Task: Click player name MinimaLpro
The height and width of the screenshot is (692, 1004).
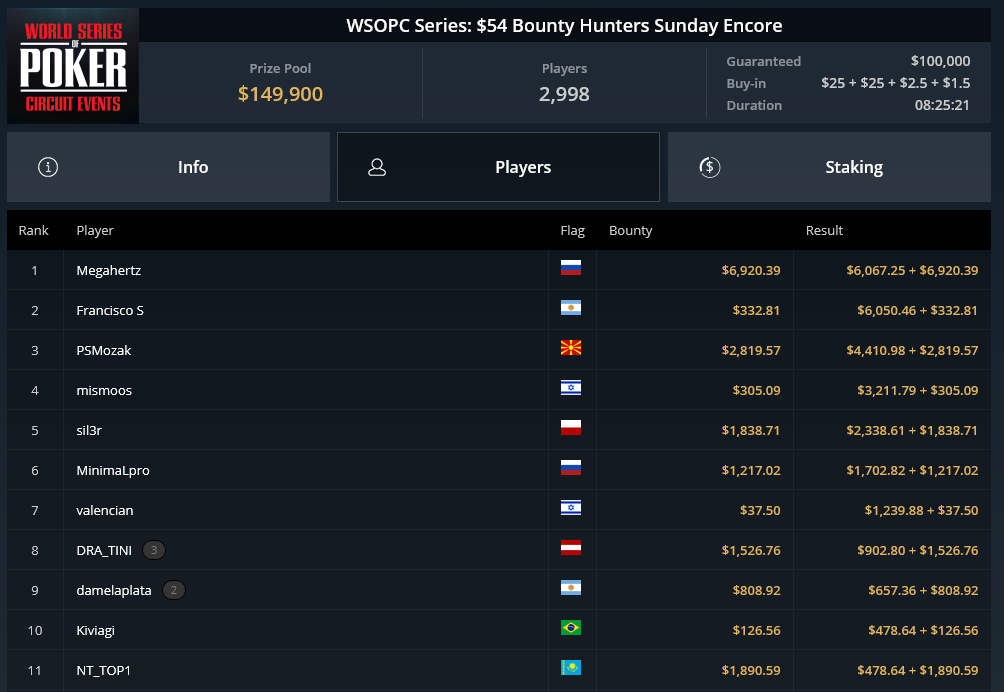Action: pos(113,471)
